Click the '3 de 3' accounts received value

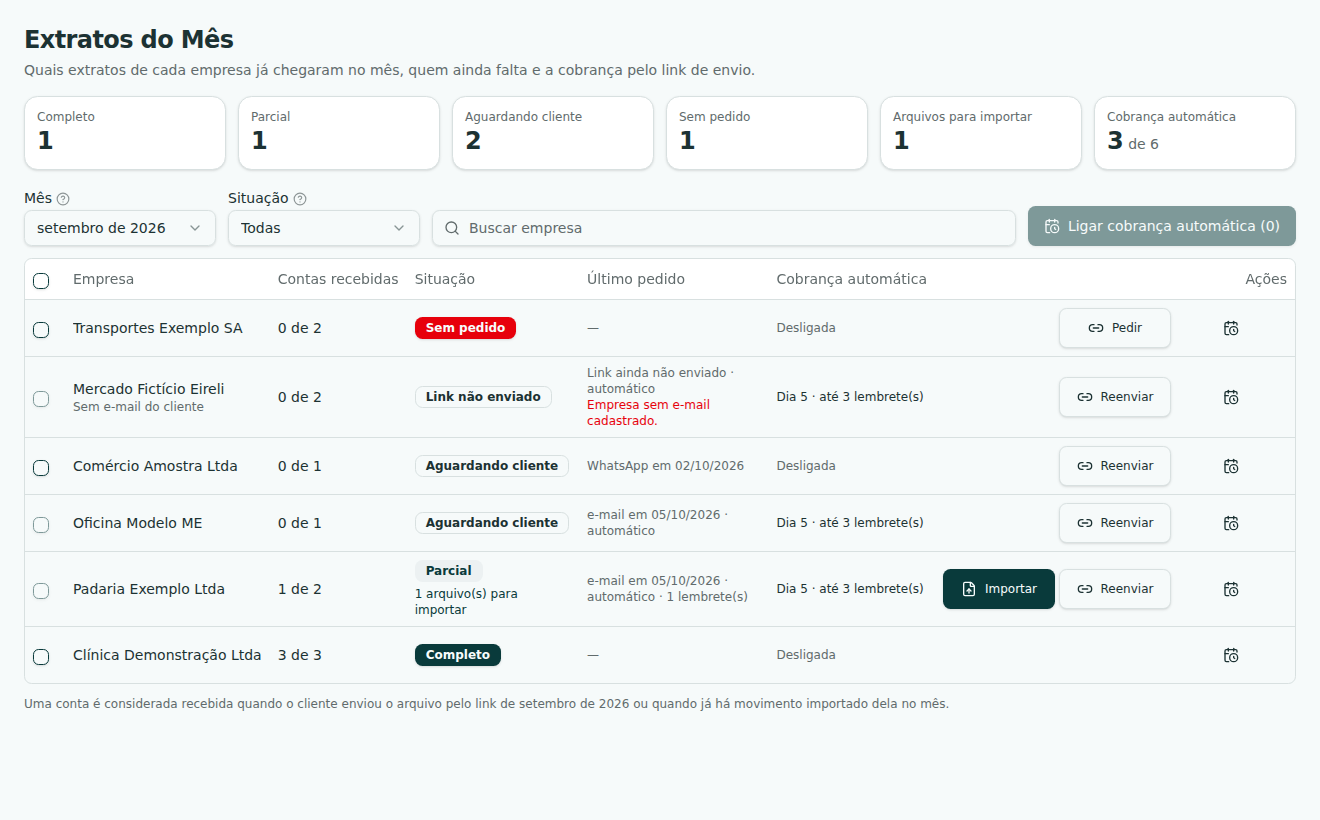tap(300, 655)
